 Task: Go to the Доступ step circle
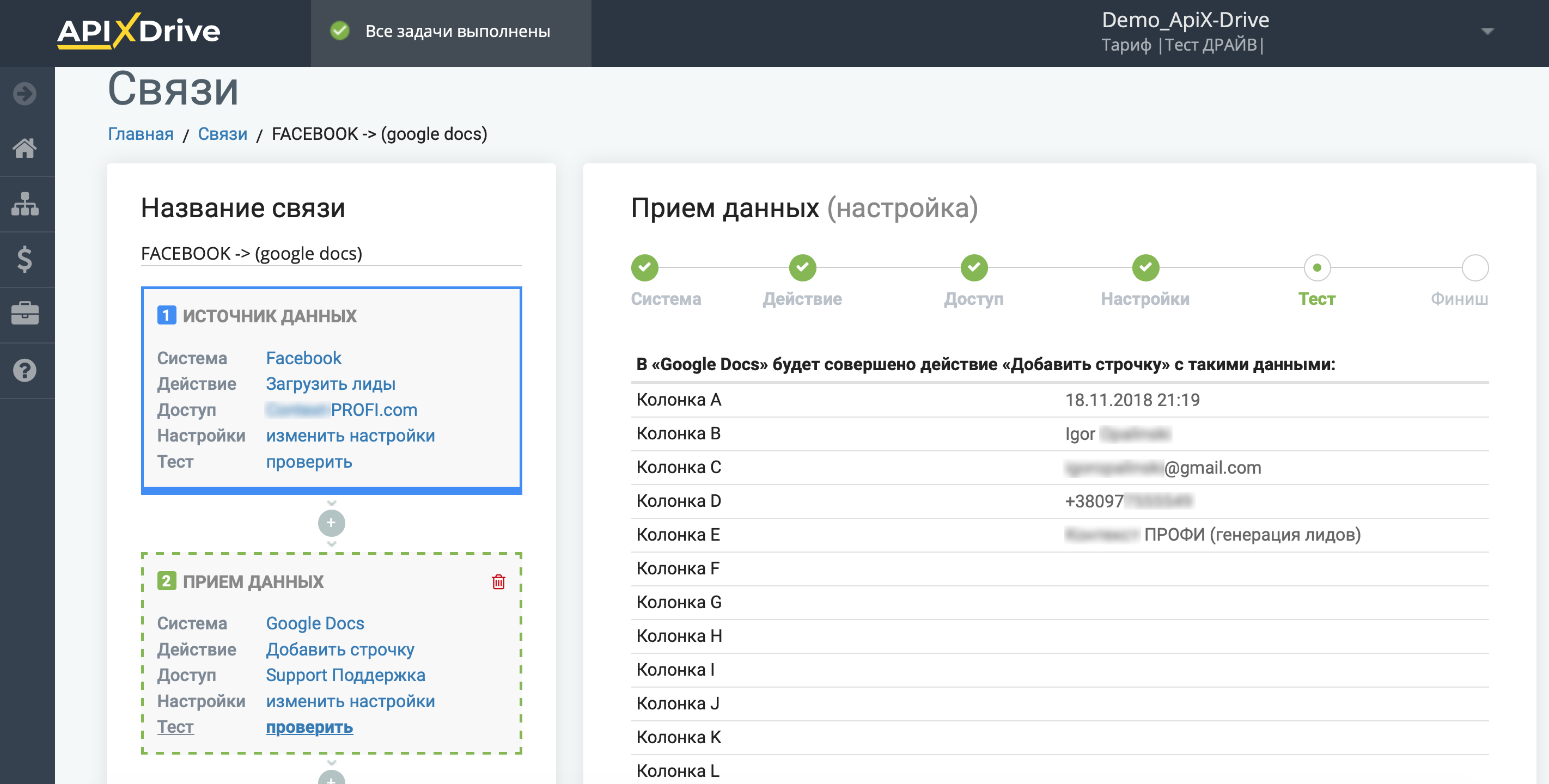973,267
